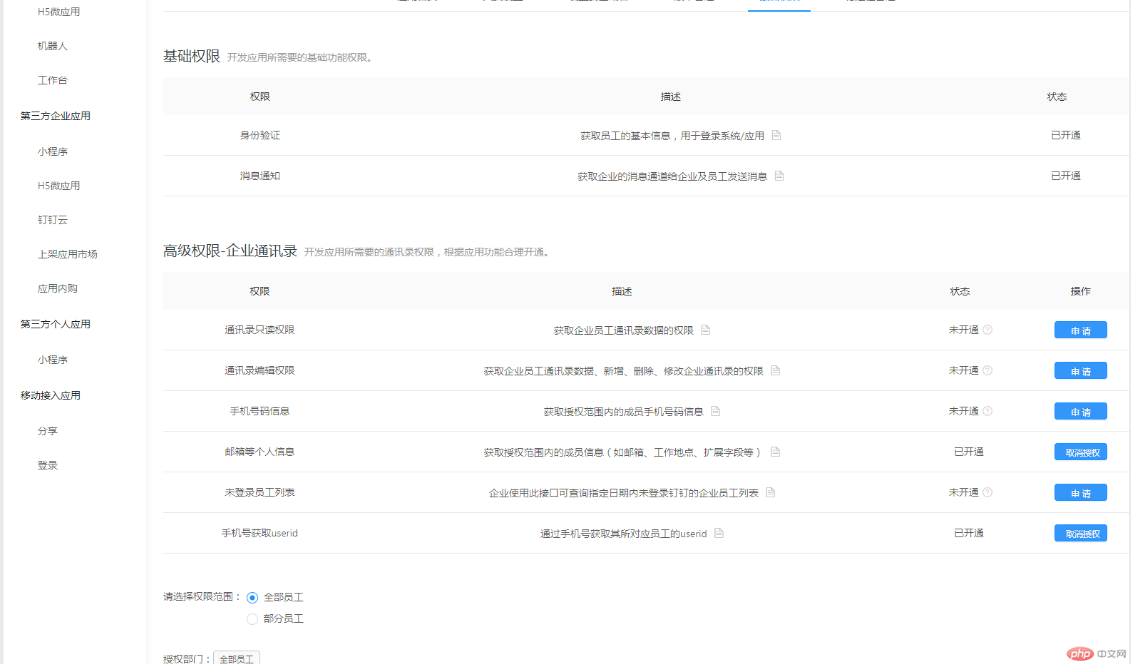Select the 部分员工 permission scope radio
Image resolution: width=1131 pixels, height=664 pixels.
click(252, 618)
